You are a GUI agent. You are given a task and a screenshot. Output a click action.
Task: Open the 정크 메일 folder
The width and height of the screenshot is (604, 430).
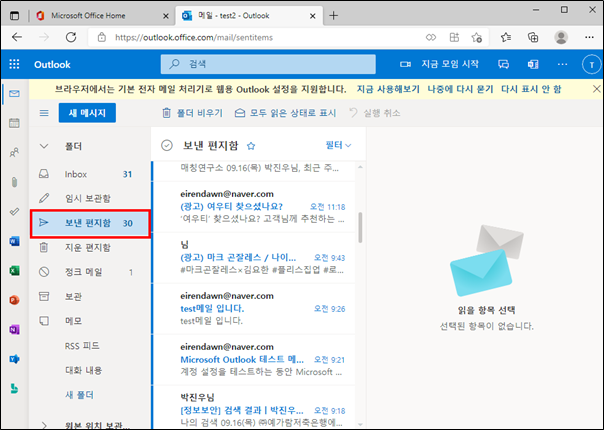tap(91, 272)
